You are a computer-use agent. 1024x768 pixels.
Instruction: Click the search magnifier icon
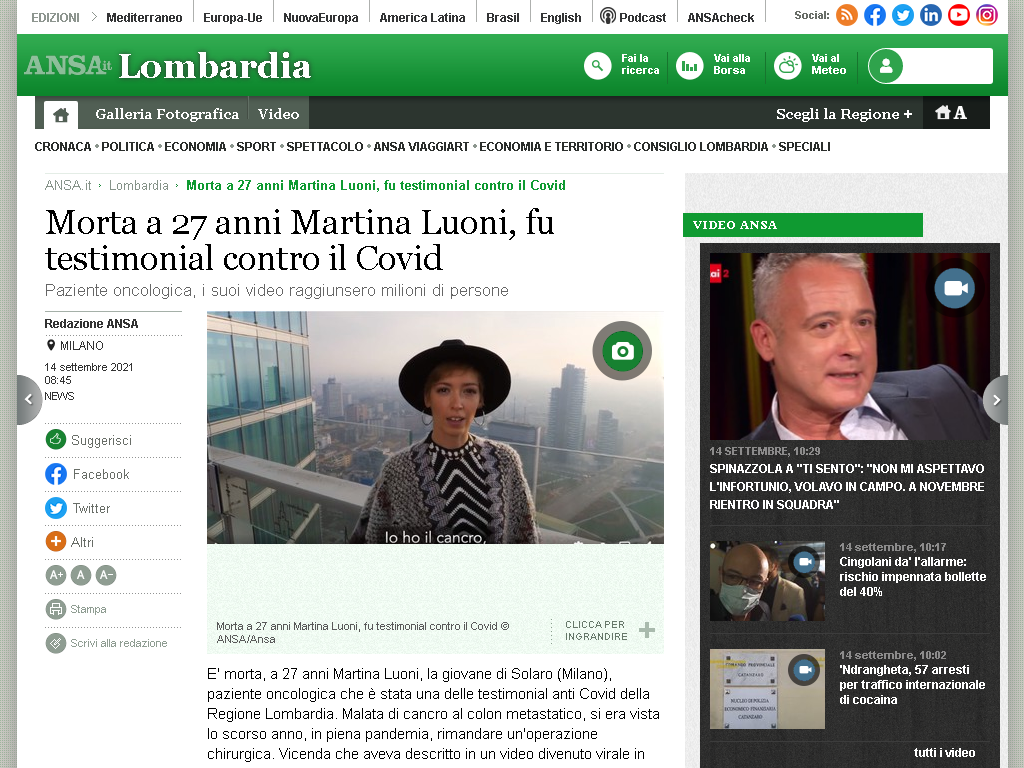[597, 65]
